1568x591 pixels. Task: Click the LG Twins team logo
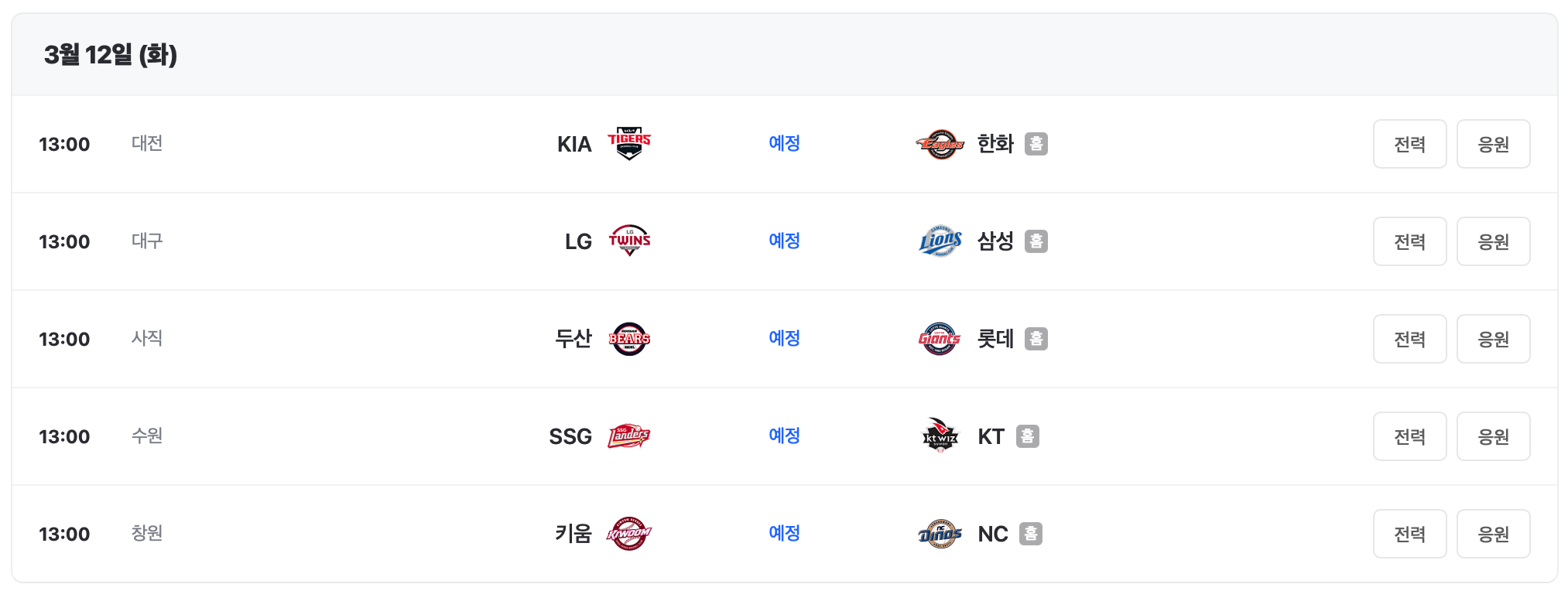pos(628,241)
